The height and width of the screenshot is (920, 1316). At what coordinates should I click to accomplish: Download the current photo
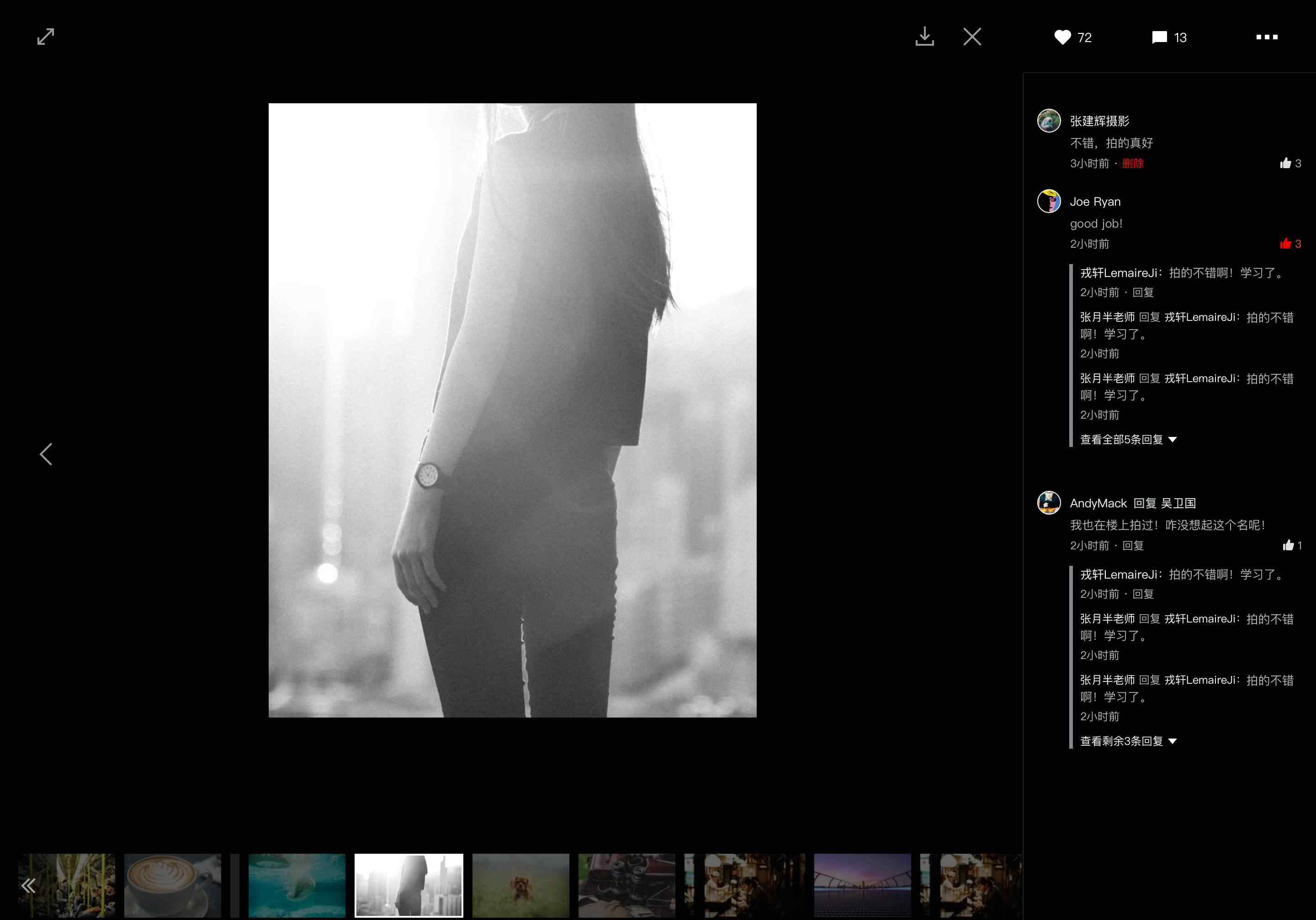(924, 37)
